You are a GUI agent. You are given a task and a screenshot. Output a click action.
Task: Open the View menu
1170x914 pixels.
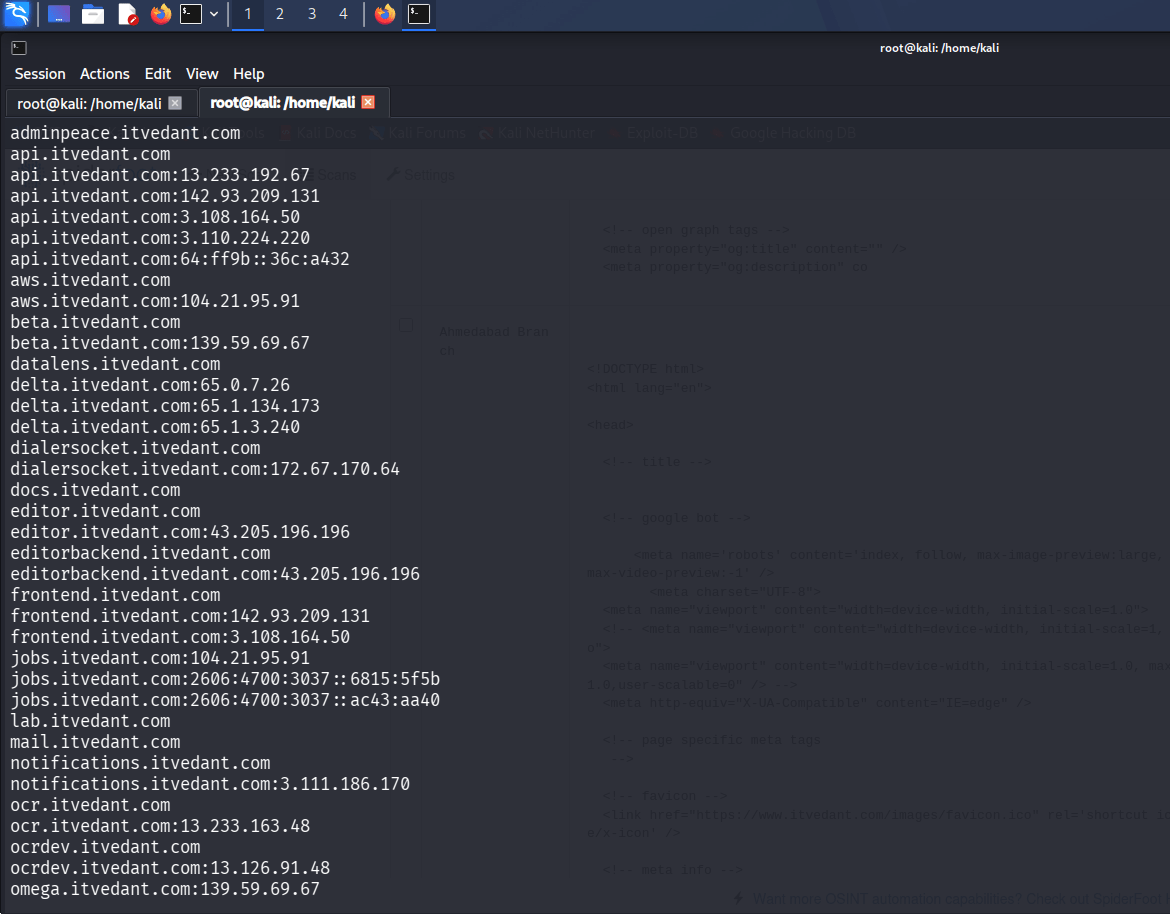click(201, 74)
